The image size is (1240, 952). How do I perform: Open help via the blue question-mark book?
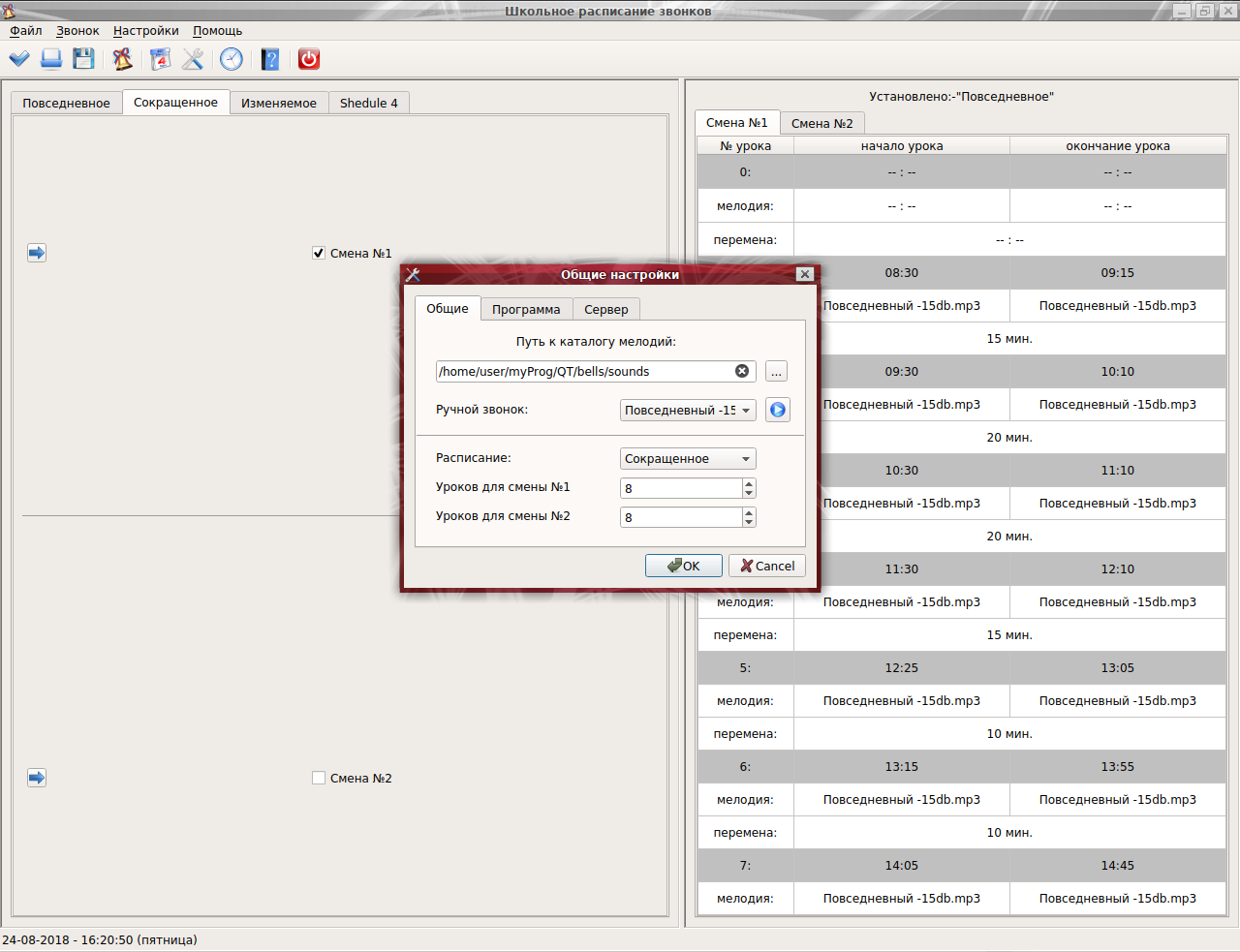point(270,59)
